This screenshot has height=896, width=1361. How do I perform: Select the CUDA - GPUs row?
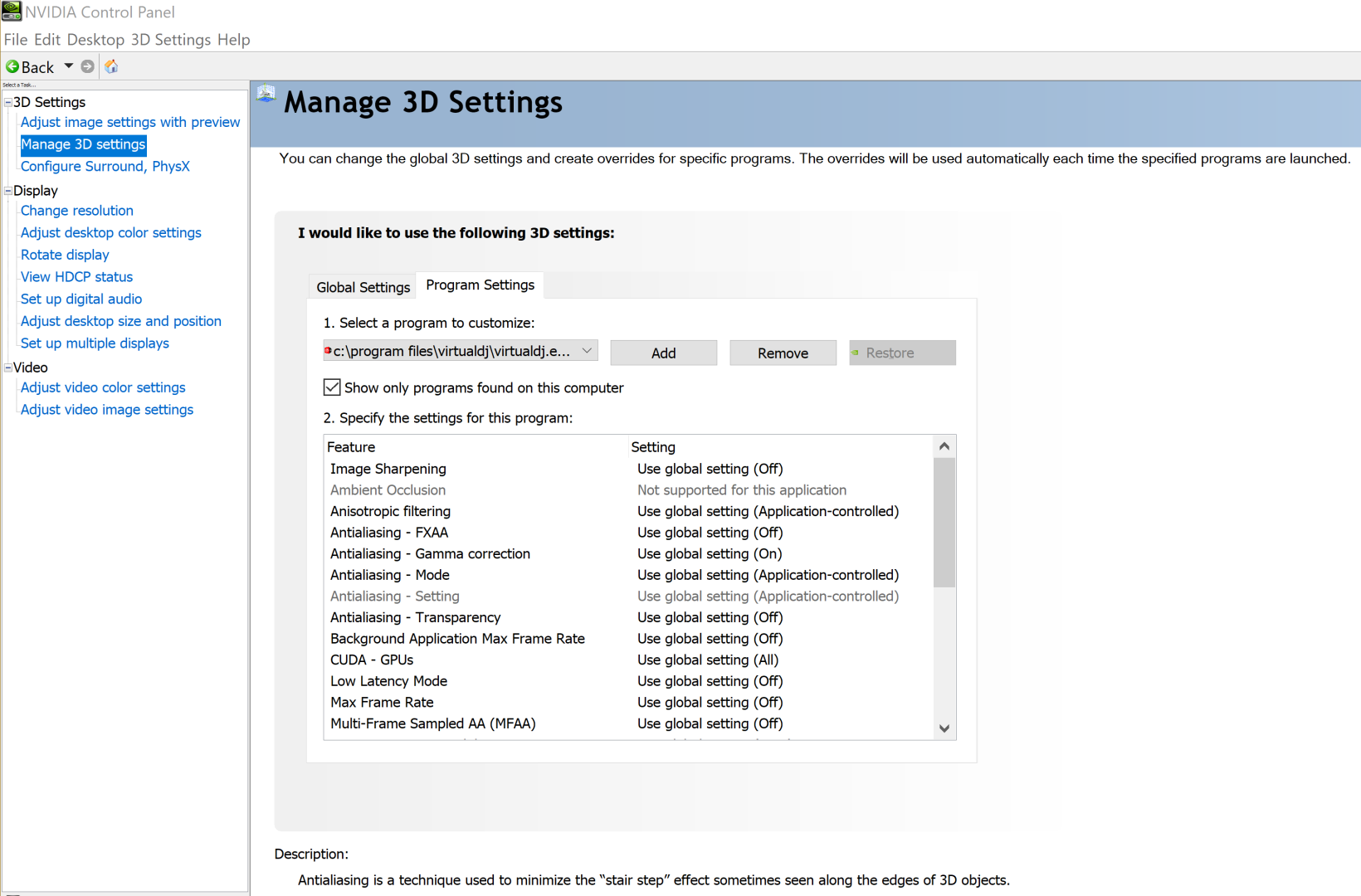629,660
